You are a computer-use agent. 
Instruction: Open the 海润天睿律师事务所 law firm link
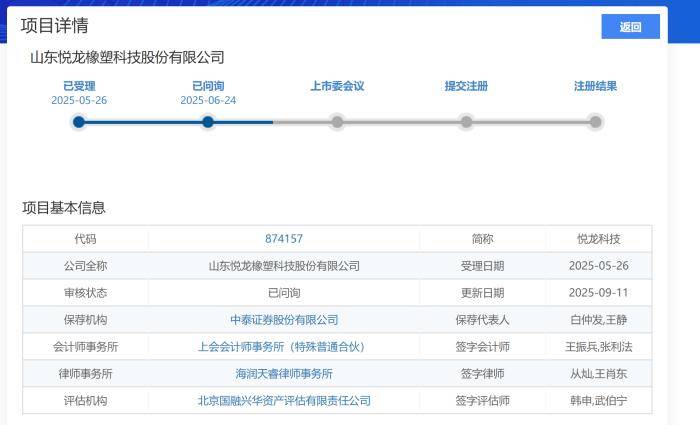click(x=284, y=374)
